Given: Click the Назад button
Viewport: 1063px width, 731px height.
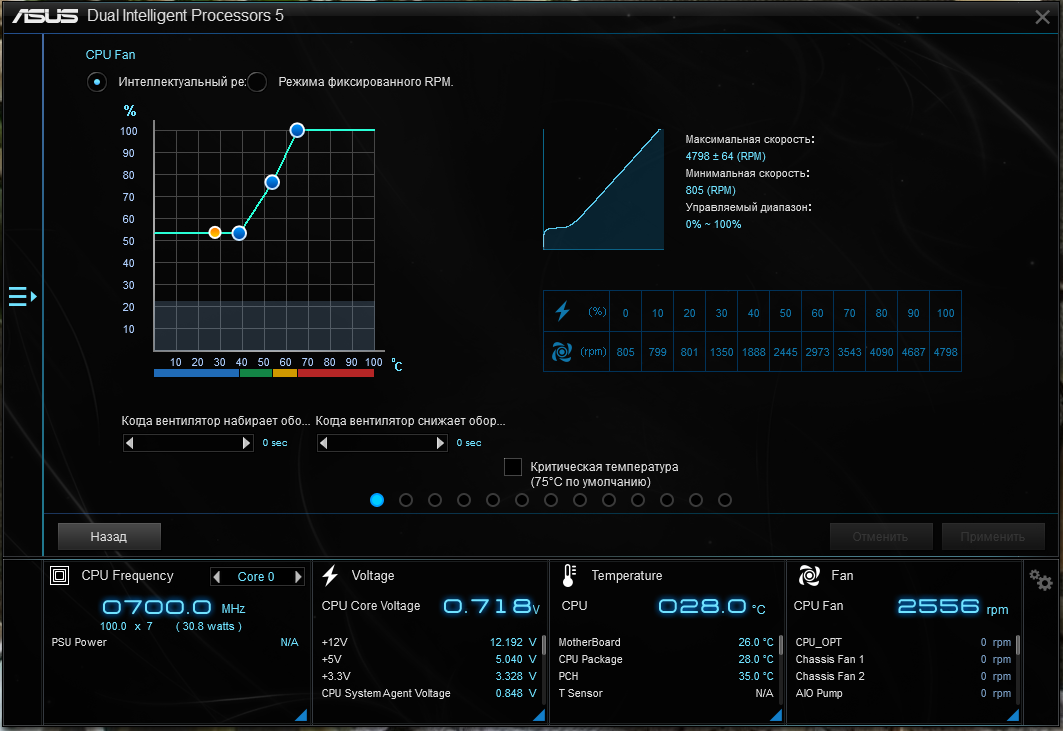Looking at the screenshot, I should click(109, 536).
